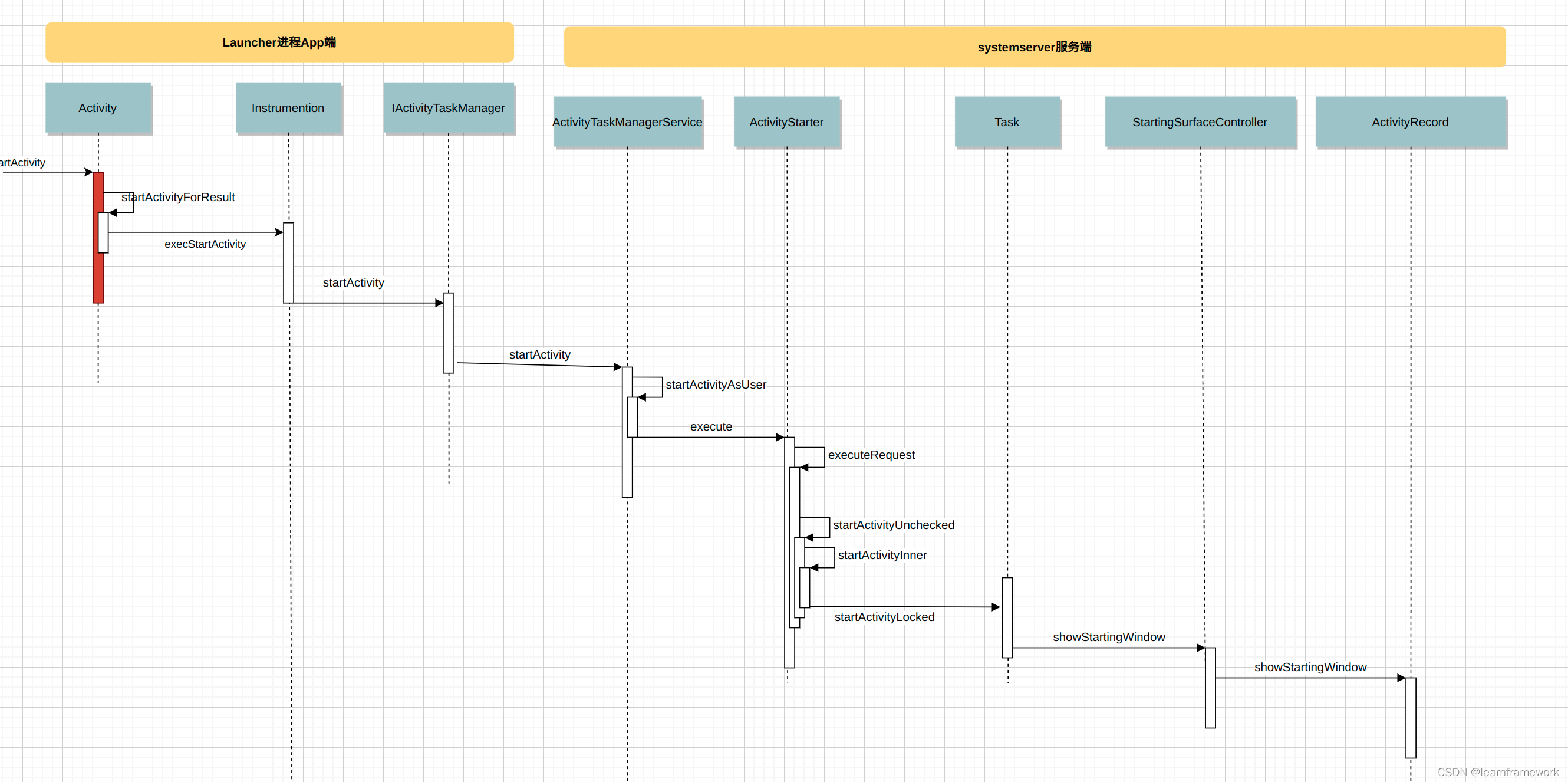The width and height of the screenshot is (1568, 782).
Task: Select the execStartActivity message label
Action: [205, 244]
